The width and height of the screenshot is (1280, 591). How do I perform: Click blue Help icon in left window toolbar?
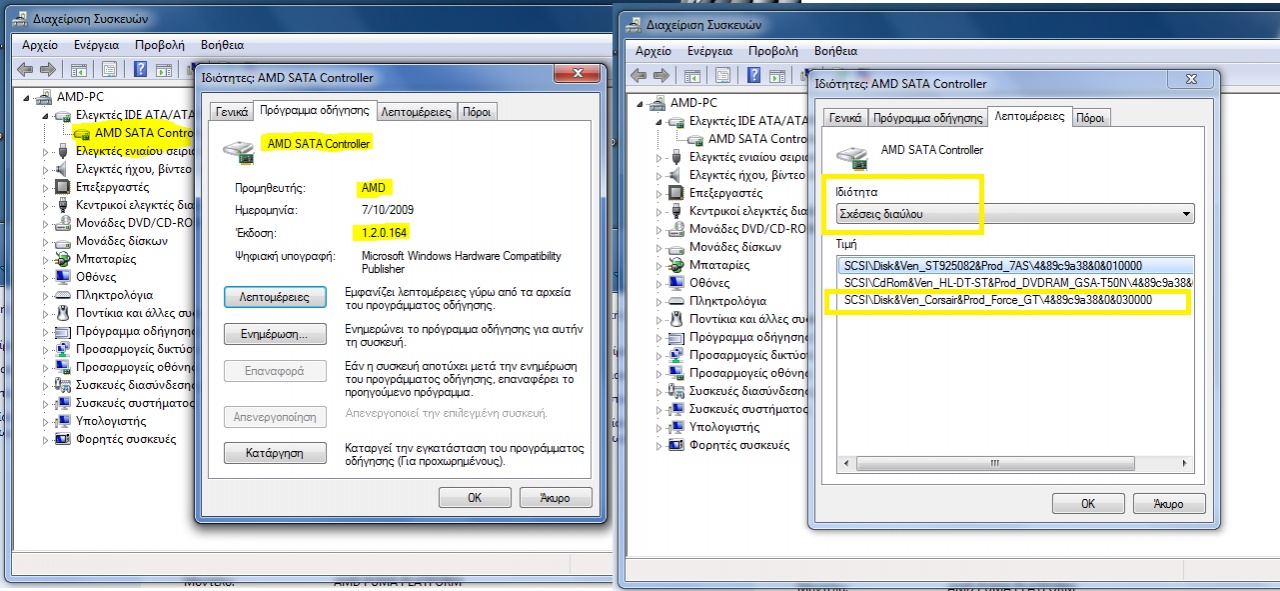pyautogui.click(x=140, y=69)
